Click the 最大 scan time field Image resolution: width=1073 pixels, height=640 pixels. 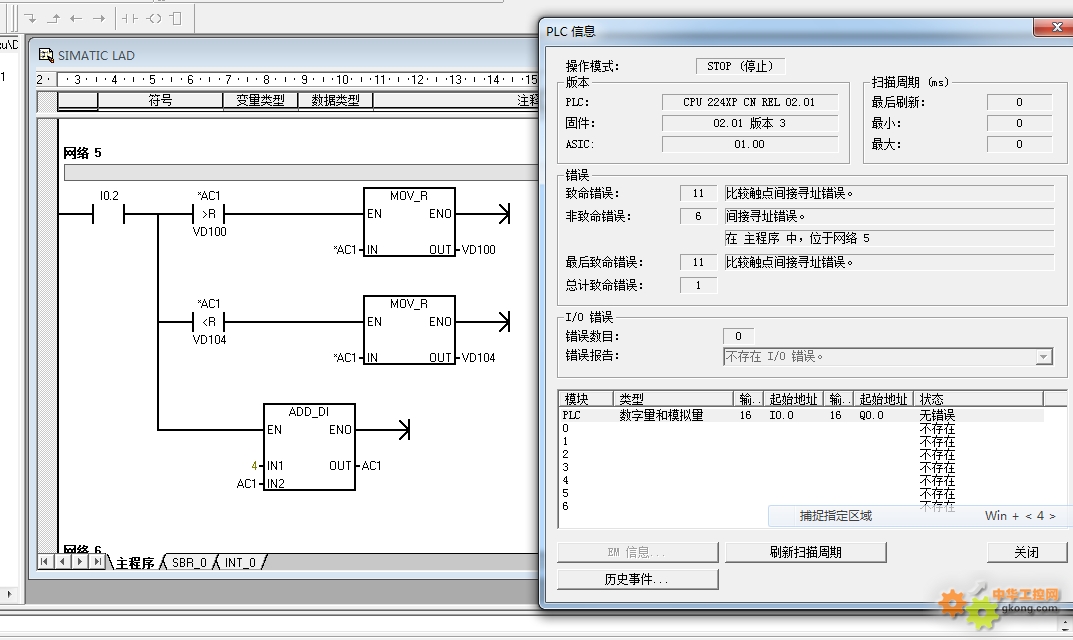(1019, 144)
